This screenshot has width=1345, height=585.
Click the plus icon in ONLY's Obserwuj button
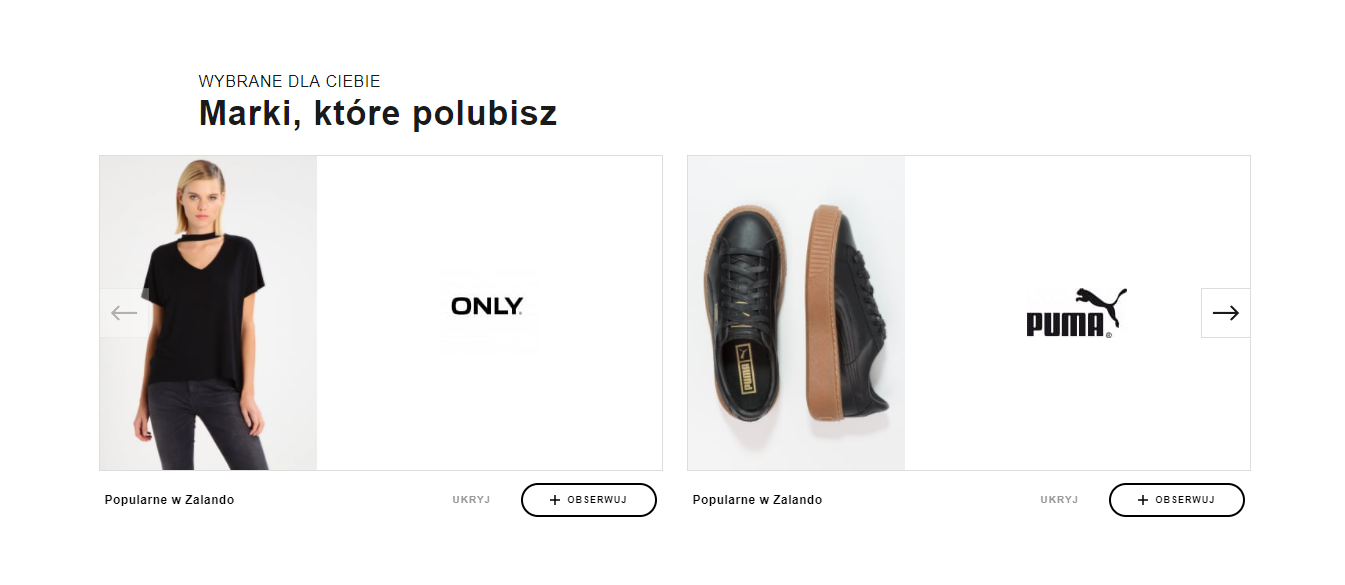tap(555, 500)
